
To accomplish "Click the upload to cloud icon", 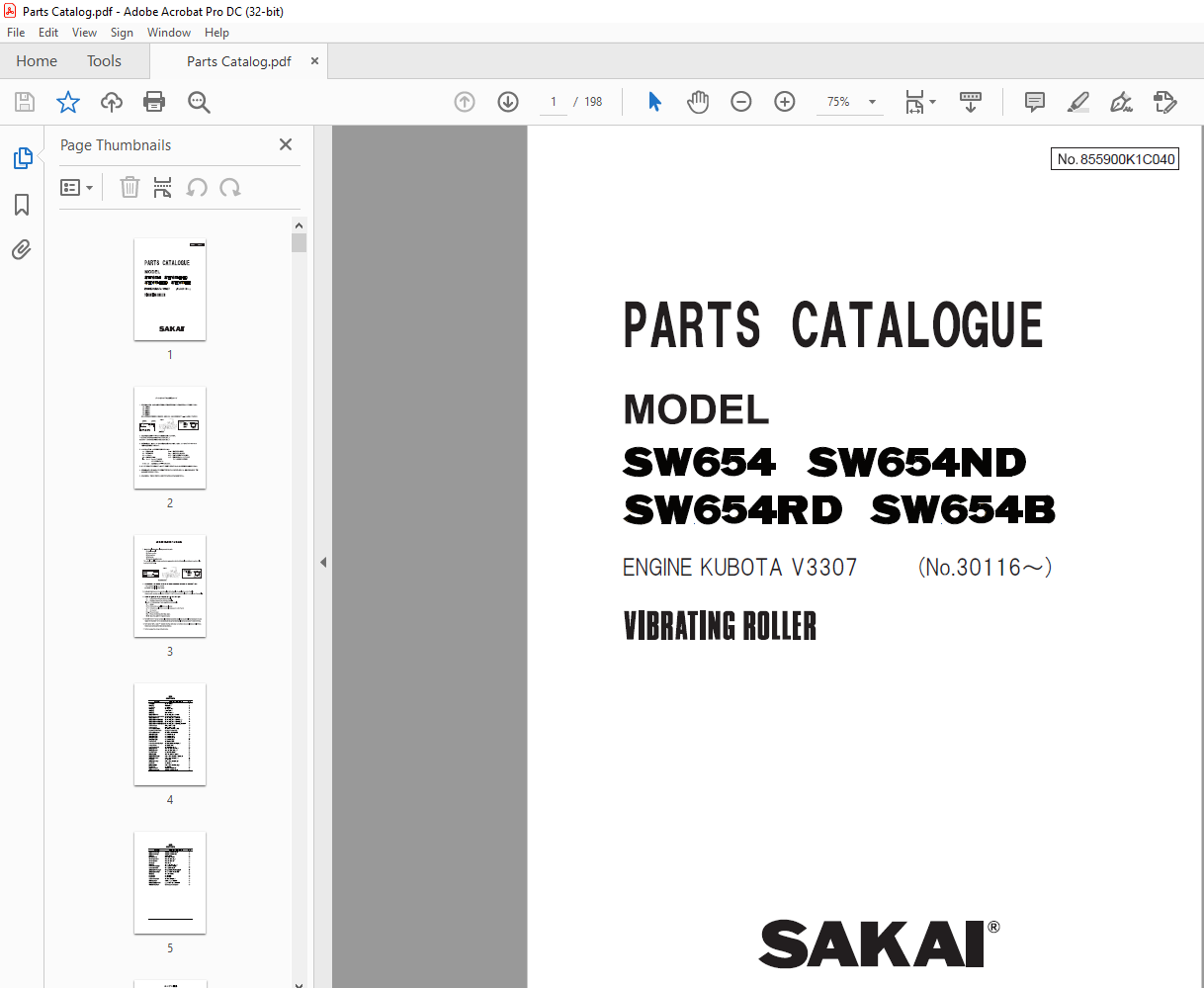I will pyautogui.click(x=112, y=102).
